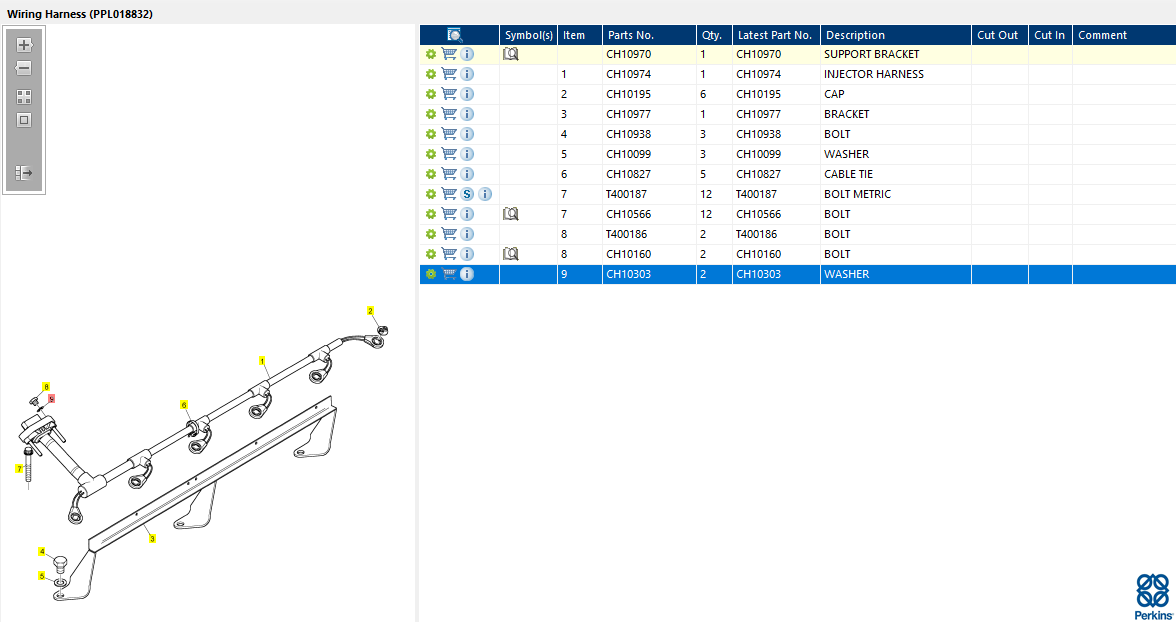This screenshot has height=622, width=1176.
Task: Click green gear icon in CH10195 row
Action: pos(430,94)
